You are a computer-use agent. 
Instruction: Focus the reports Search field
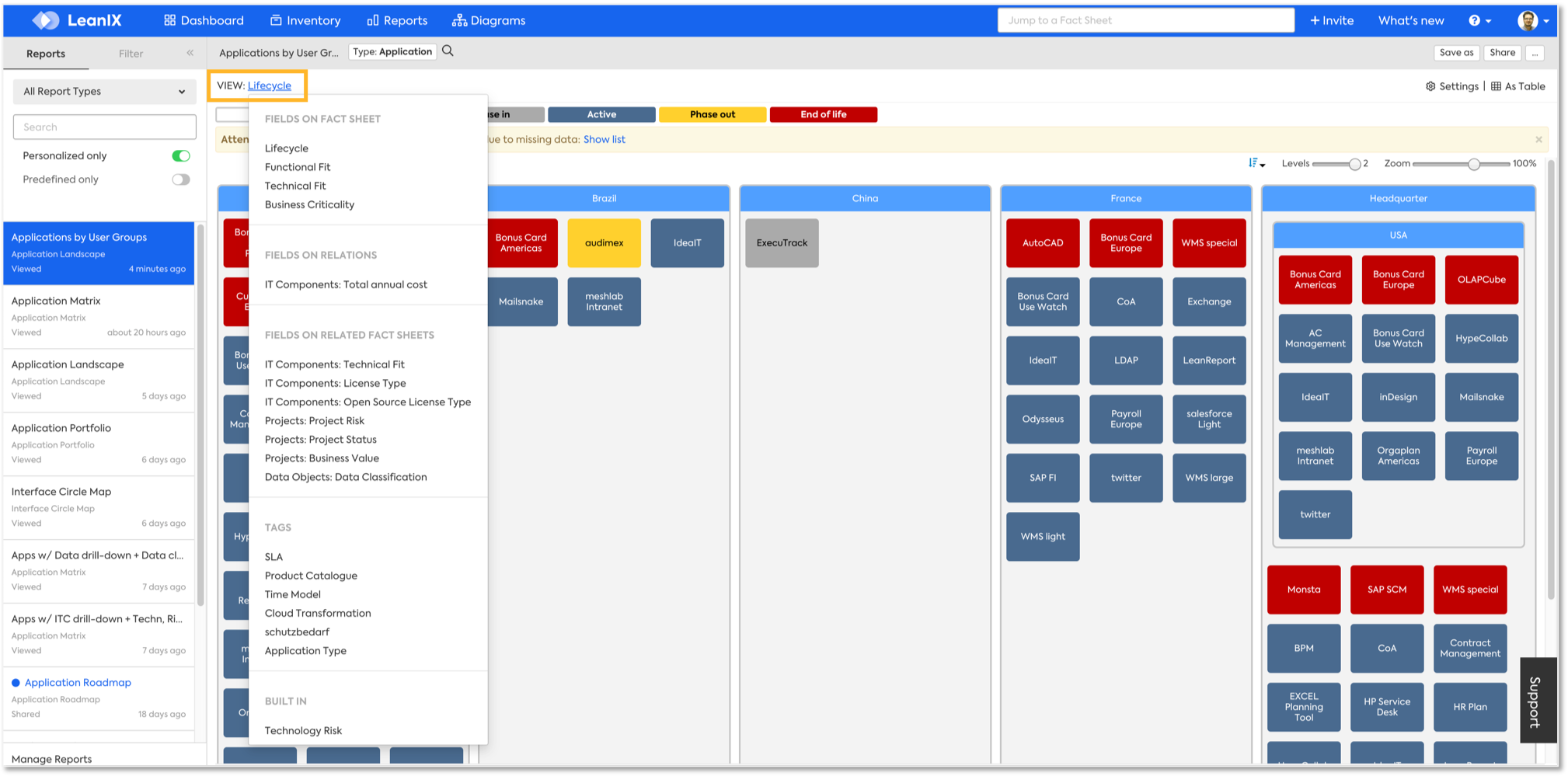coord(104,127)
